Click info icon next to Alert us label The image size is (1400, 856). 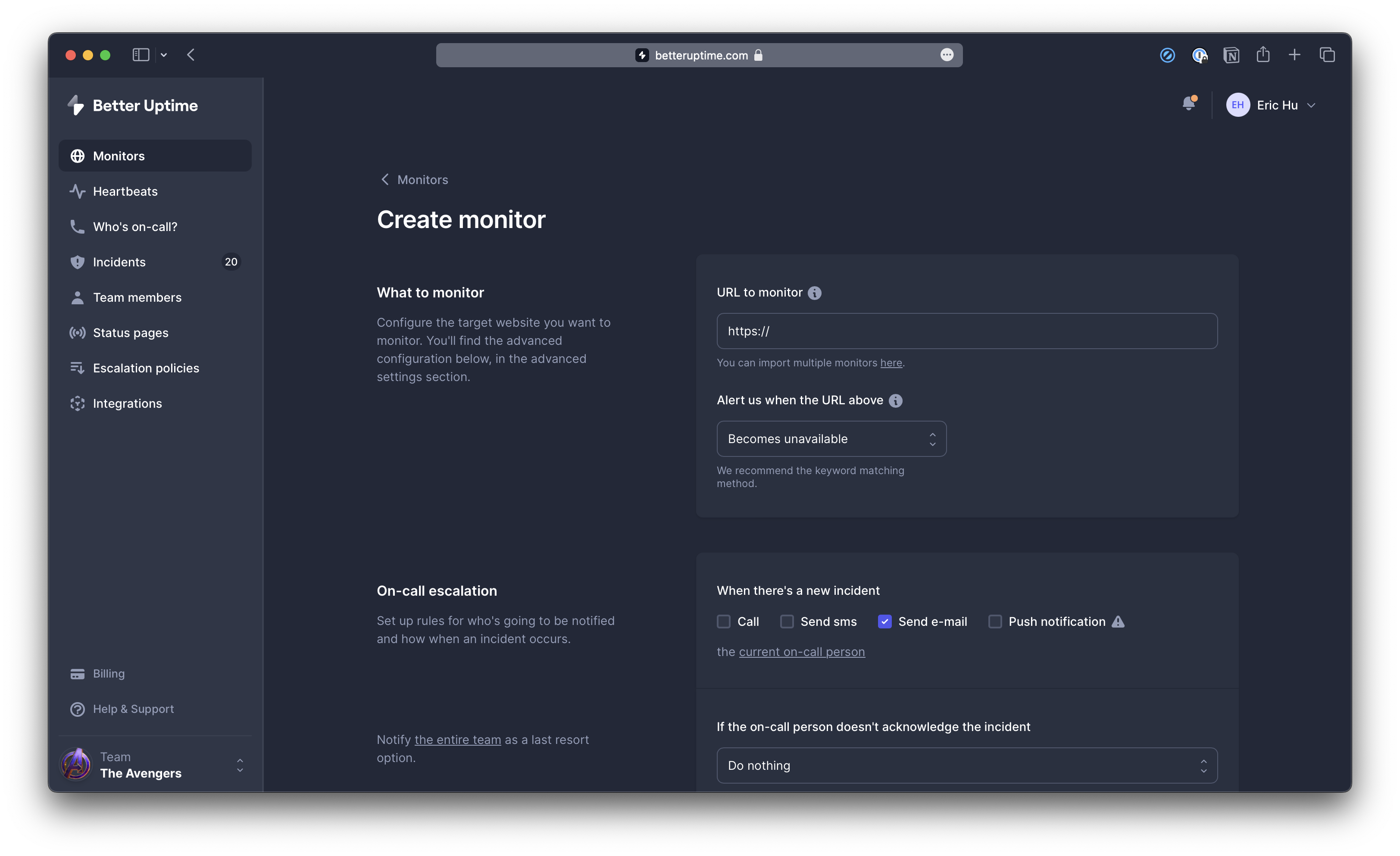pos(895,401)
